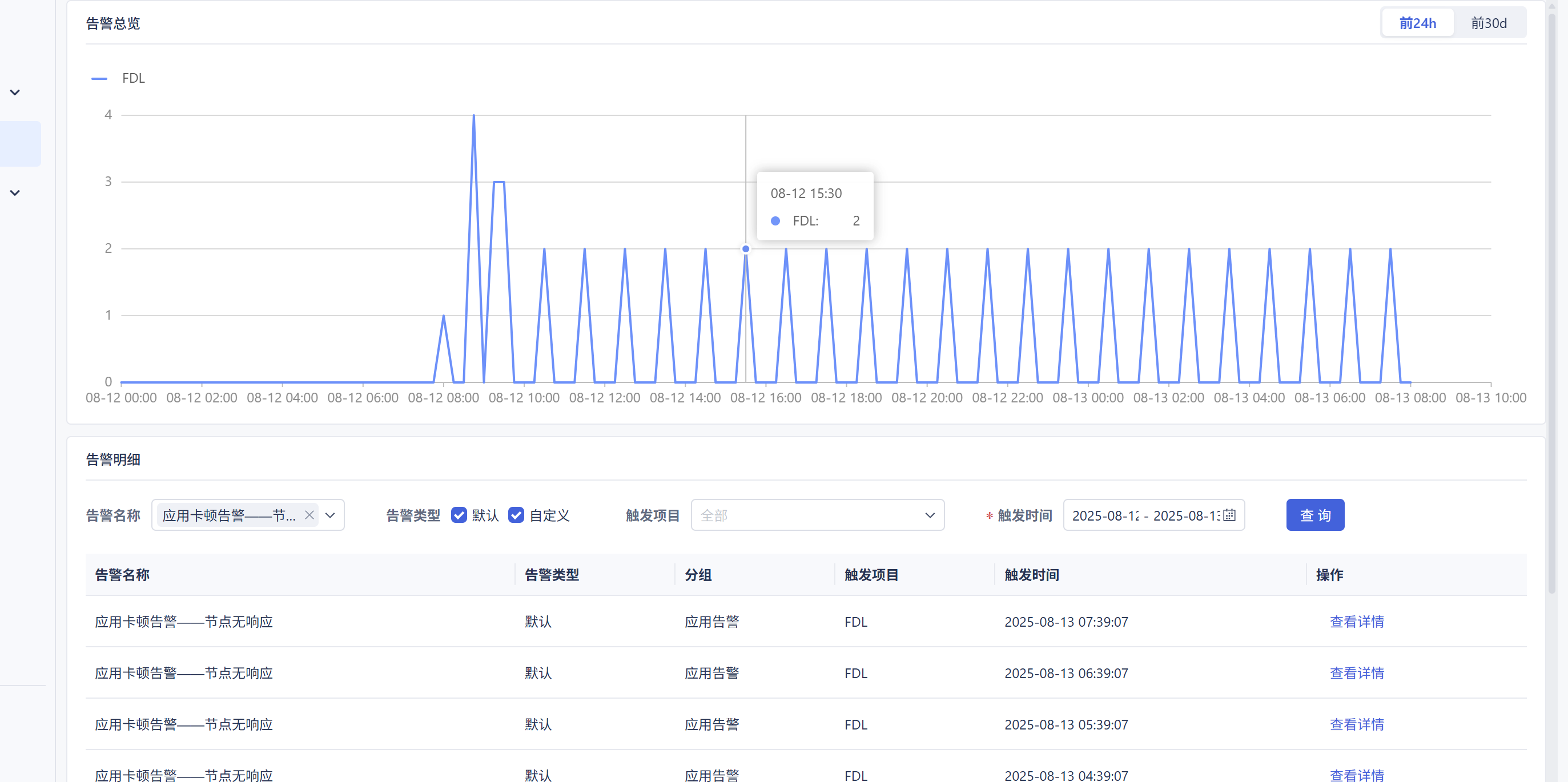Image resolution: width=1568 pixels, height=782 pixels.
Task: Toggle FDL legend line marker
Action: point(99,79)
